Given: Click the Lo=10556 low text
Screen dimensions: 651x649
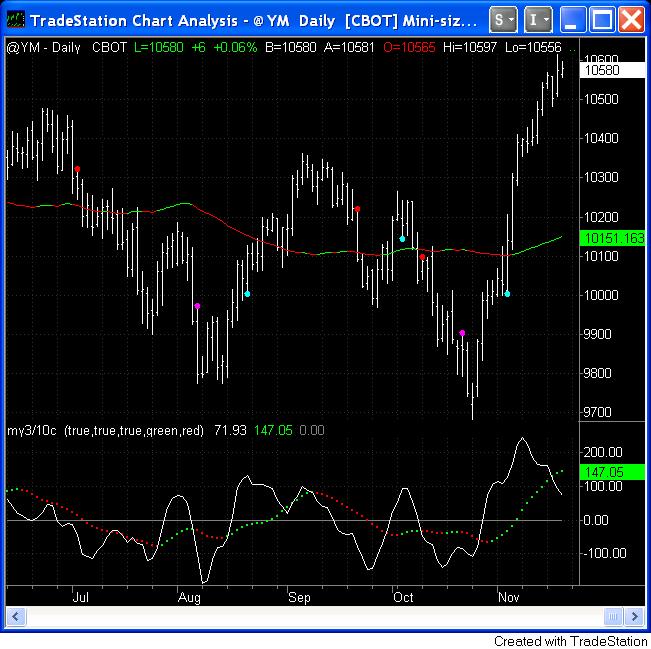Looking at the screenshot, I should (533, 47).
